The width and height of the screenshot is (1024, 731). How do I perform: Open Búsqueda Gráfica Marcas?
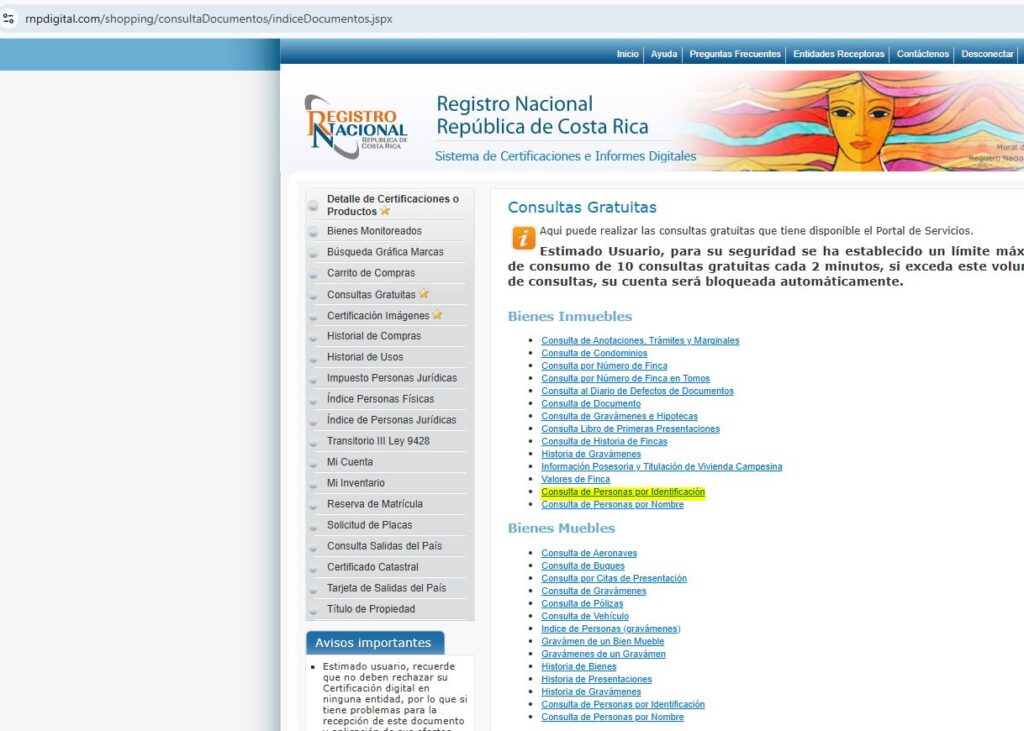385,252
